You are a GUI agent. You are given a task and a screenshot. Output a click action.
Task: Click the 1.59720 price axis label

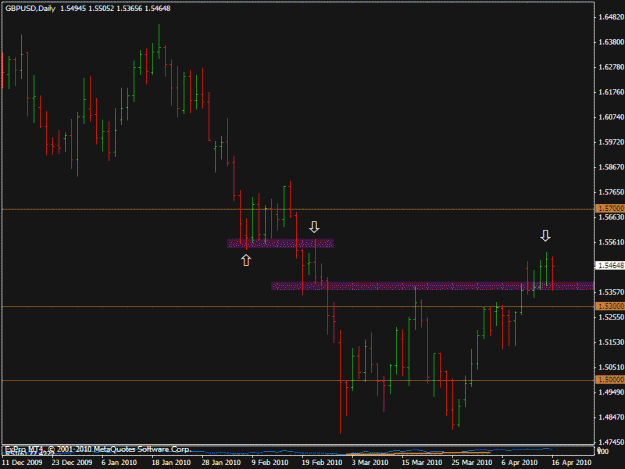click(611, 142)
